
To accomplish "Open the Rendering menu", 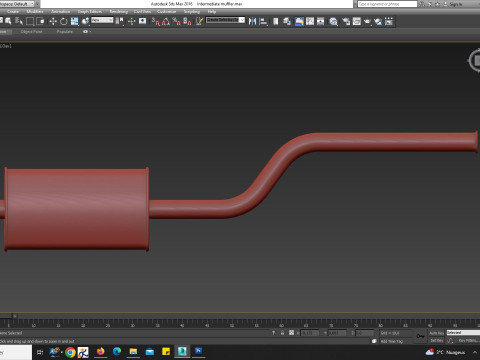I will (119, 12).
